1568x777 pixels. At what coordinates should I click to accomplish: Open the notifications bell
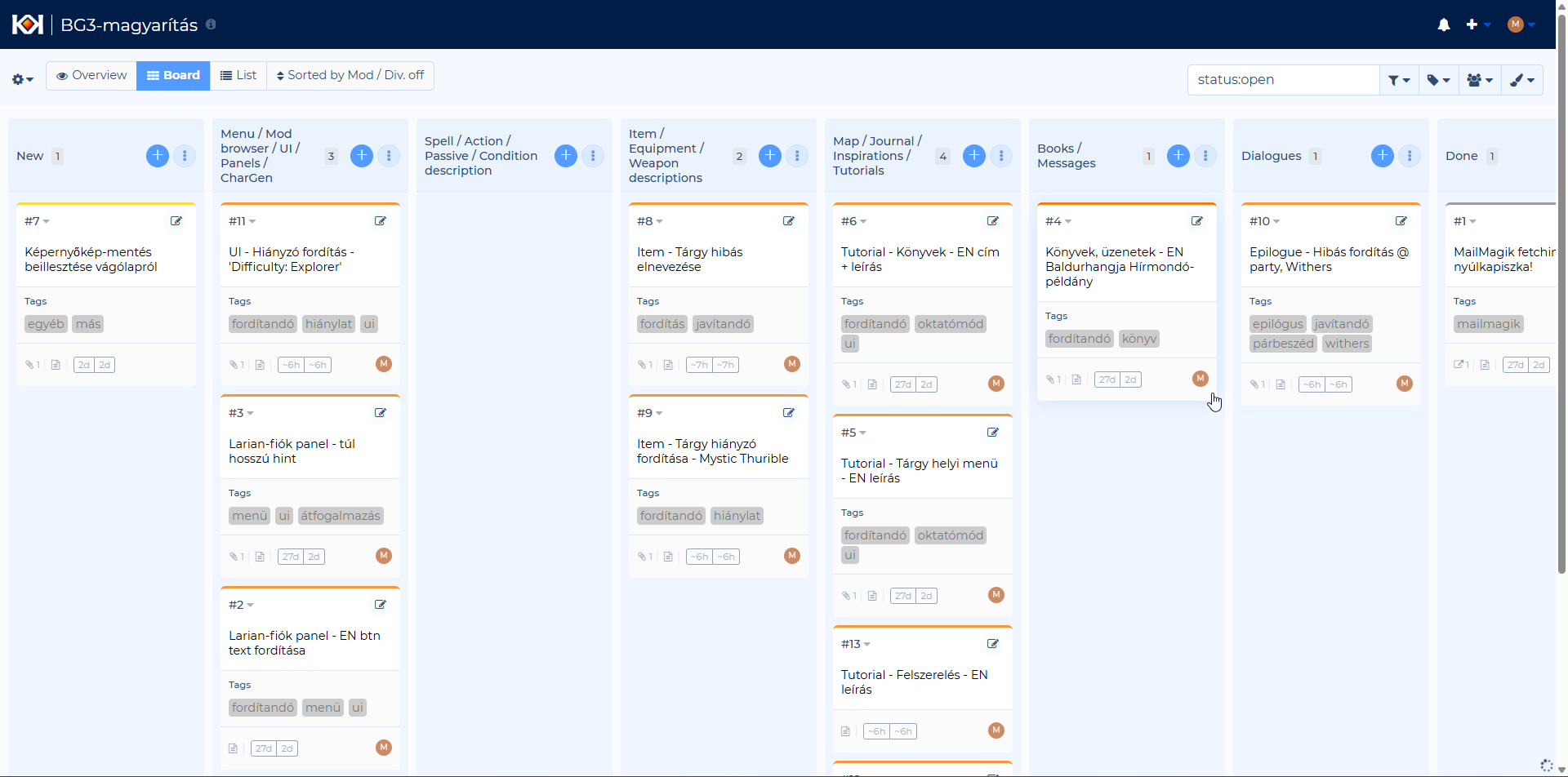coord(1444,24)
